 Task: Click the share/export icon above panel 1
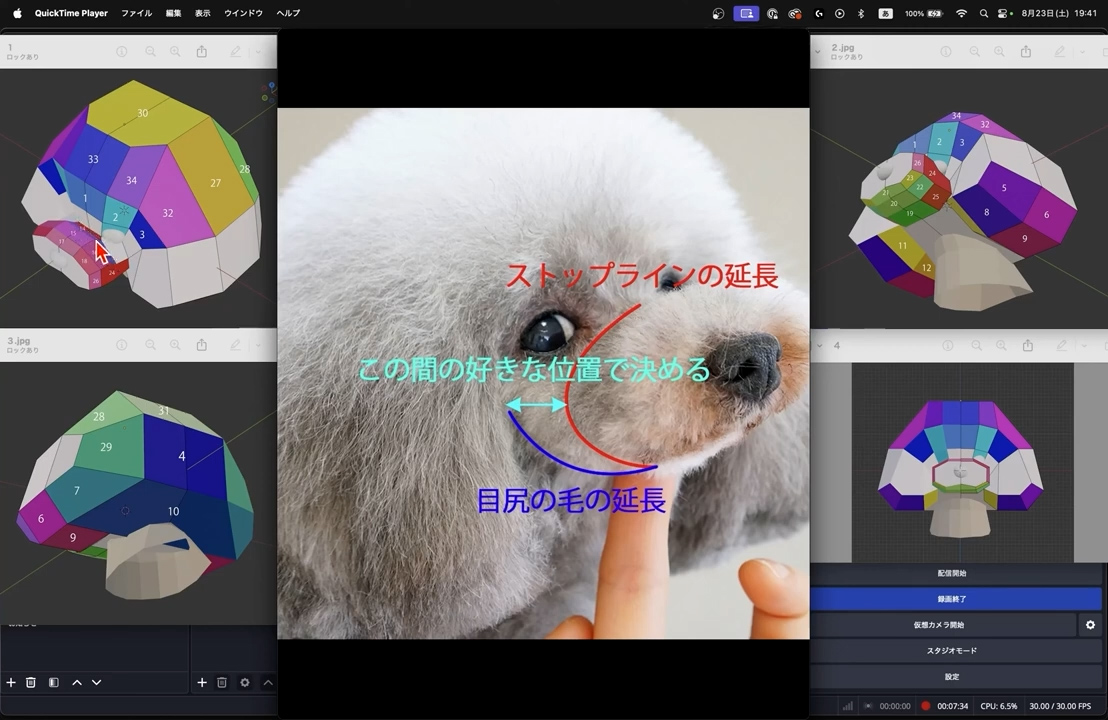tap(201, 50)
